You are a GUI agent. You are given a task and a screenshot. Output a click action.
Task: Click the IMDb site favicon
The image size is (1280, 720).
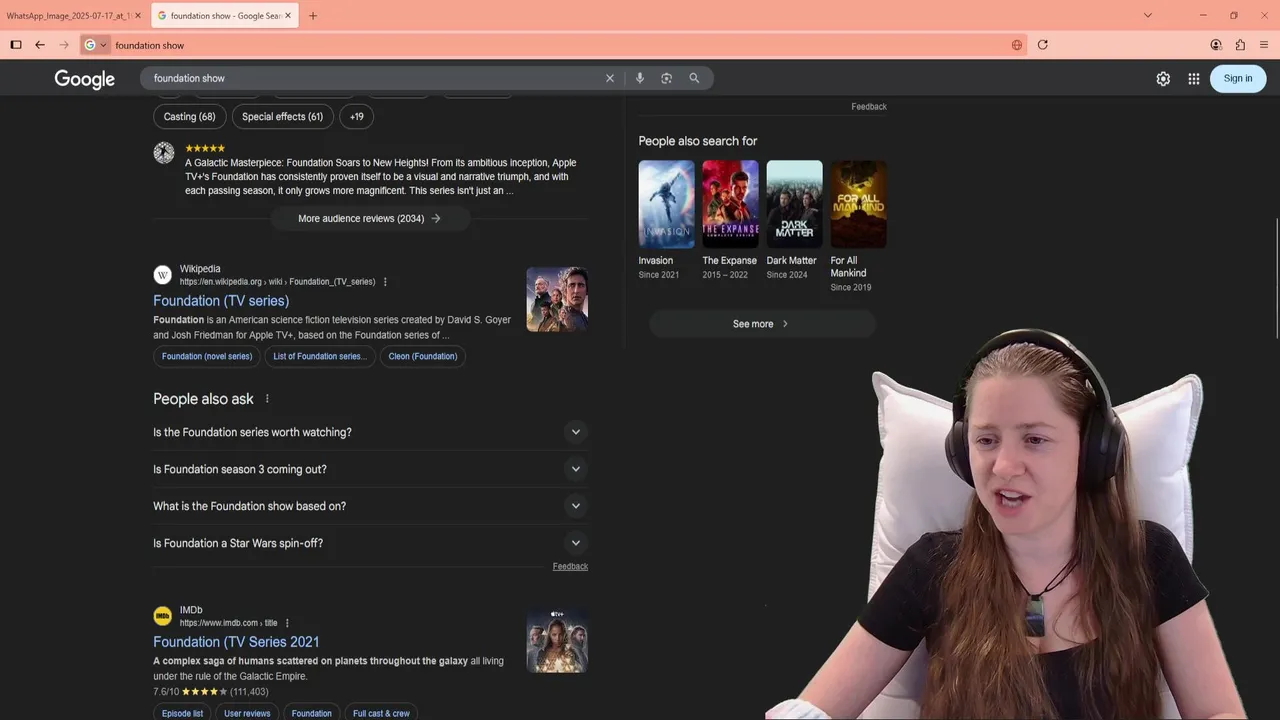[163, 616]
